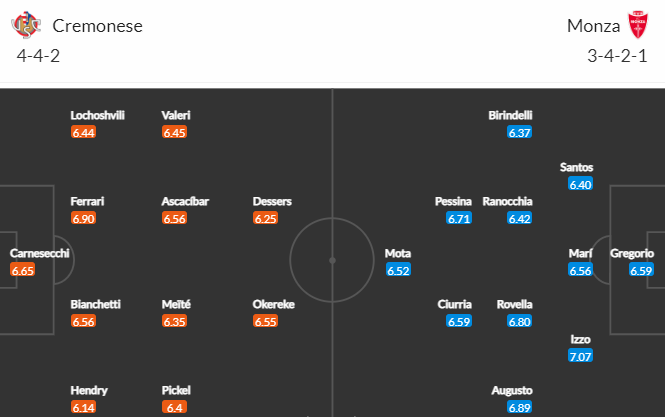The image size is (665, 417).
Task: Select Birindelli's 6.37 rating badge
Action: 520,132
